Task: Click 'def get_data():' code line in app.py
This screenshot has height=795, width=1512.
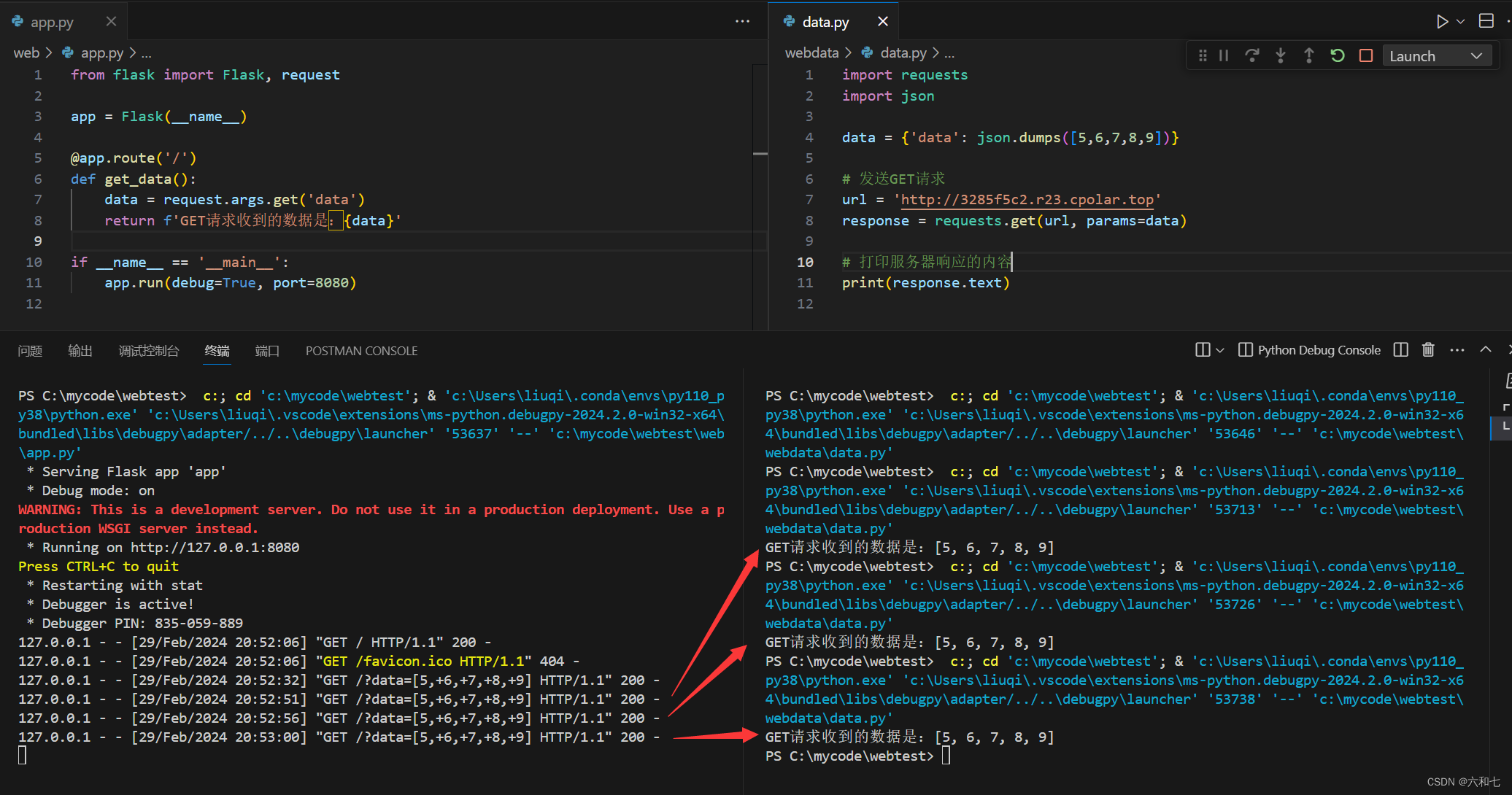Action: pyautogui.click(x=133, y=179)
